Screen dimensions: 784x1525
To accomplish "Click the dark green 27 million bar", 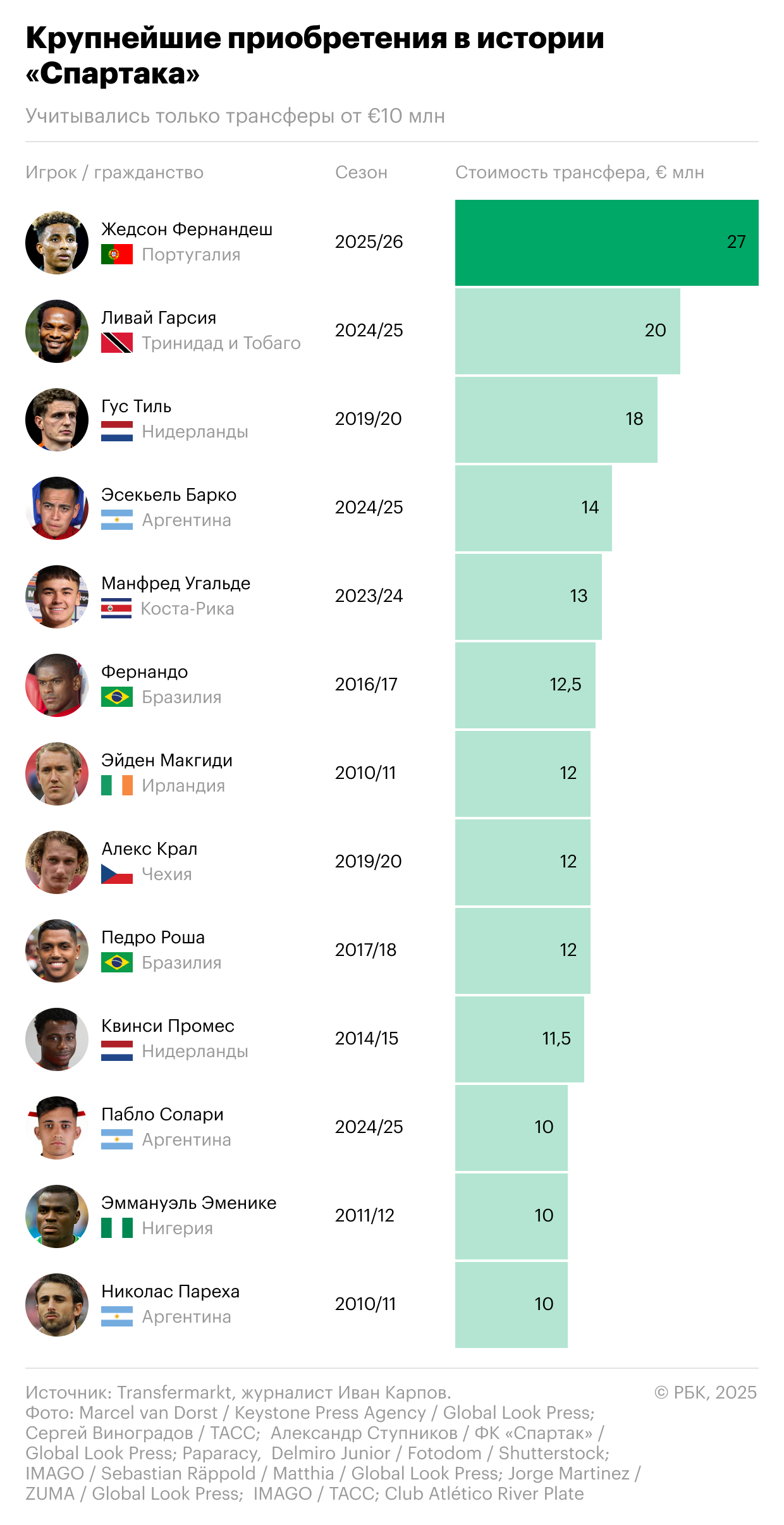I will 606,243.
